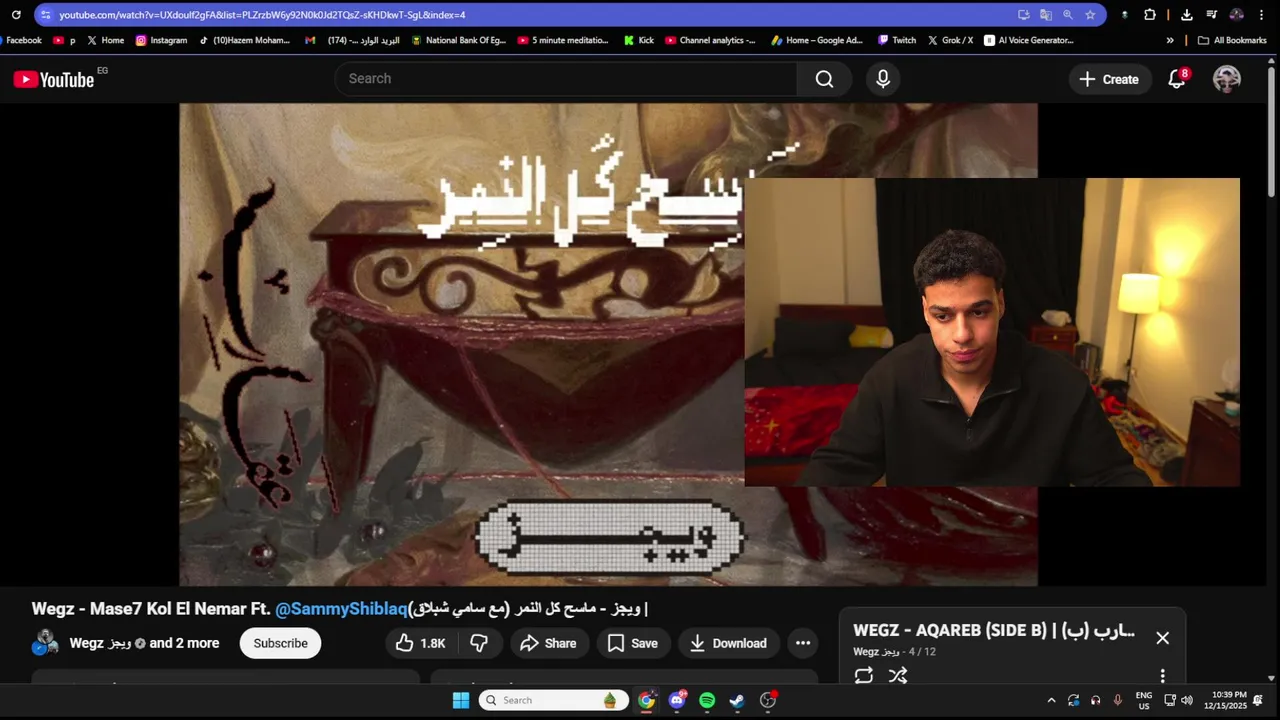Open the X Home bookmark

[106, 41]
